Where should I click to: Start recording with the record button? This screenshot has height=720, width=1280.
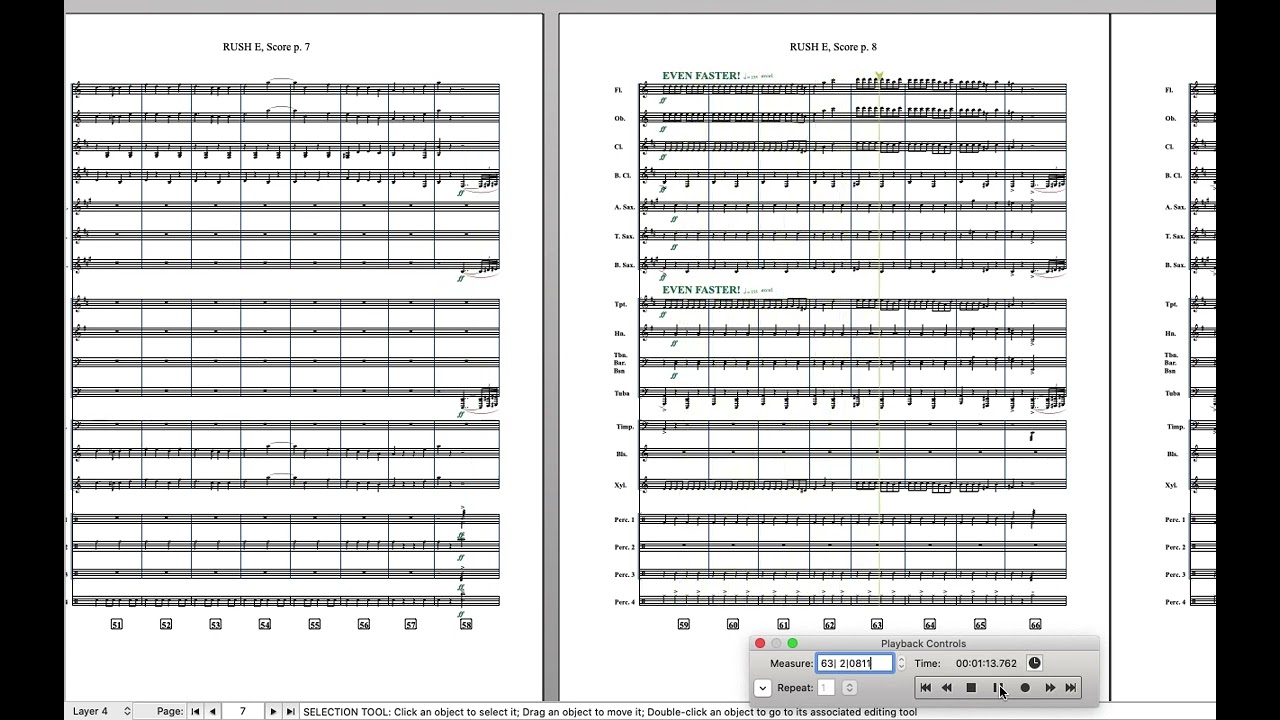pyautogui.click(x=1025, y=688)
